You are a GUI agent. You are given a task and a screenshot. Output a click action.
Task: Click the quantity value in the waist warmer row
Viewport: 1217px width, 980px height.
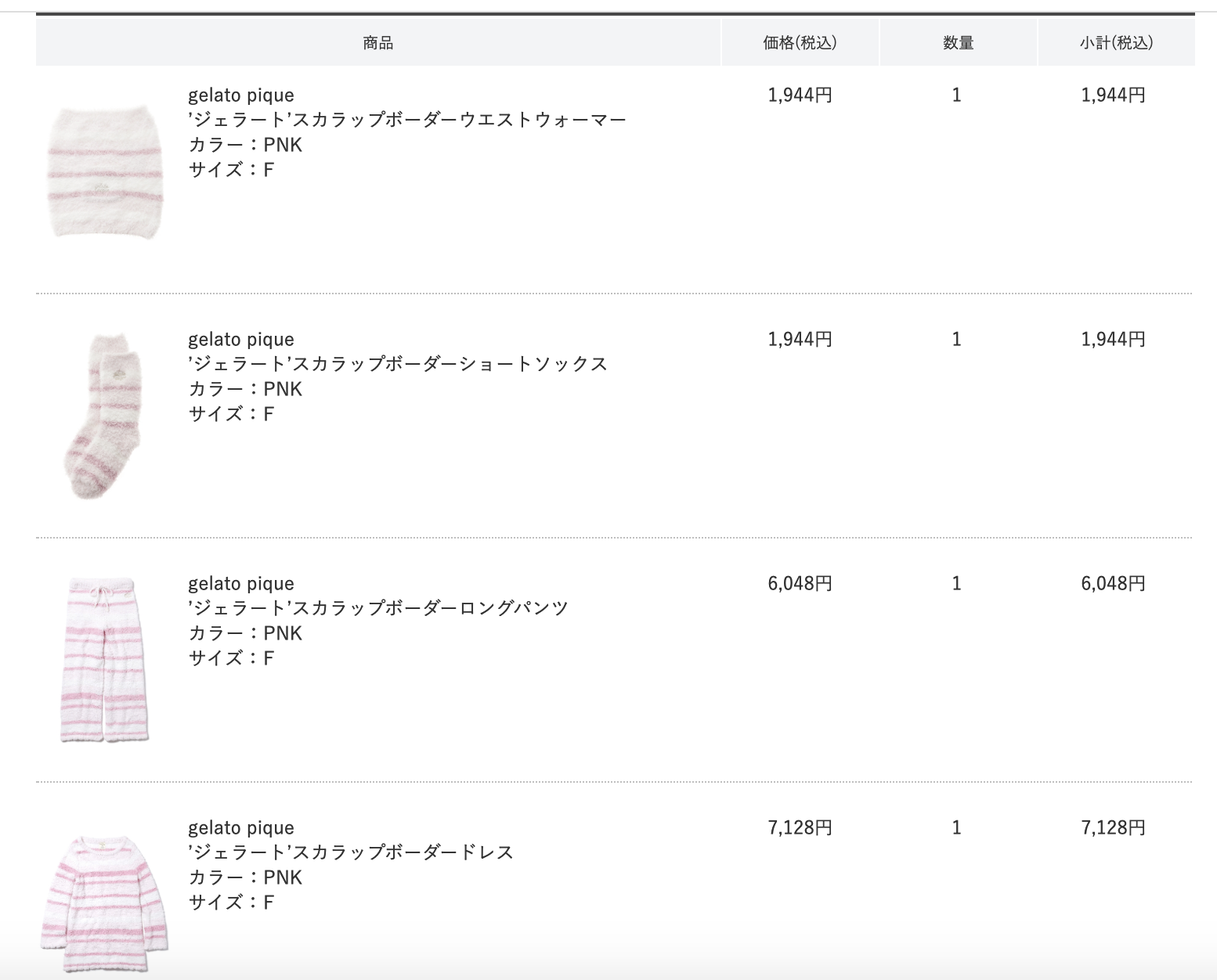[x=956, y=95]
